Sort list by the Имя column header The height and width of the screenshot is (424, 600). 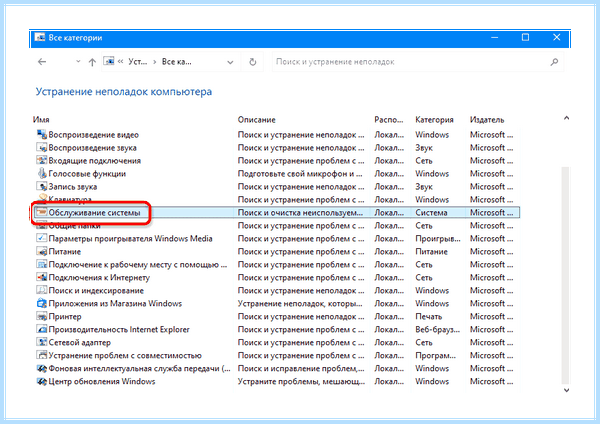41,120
